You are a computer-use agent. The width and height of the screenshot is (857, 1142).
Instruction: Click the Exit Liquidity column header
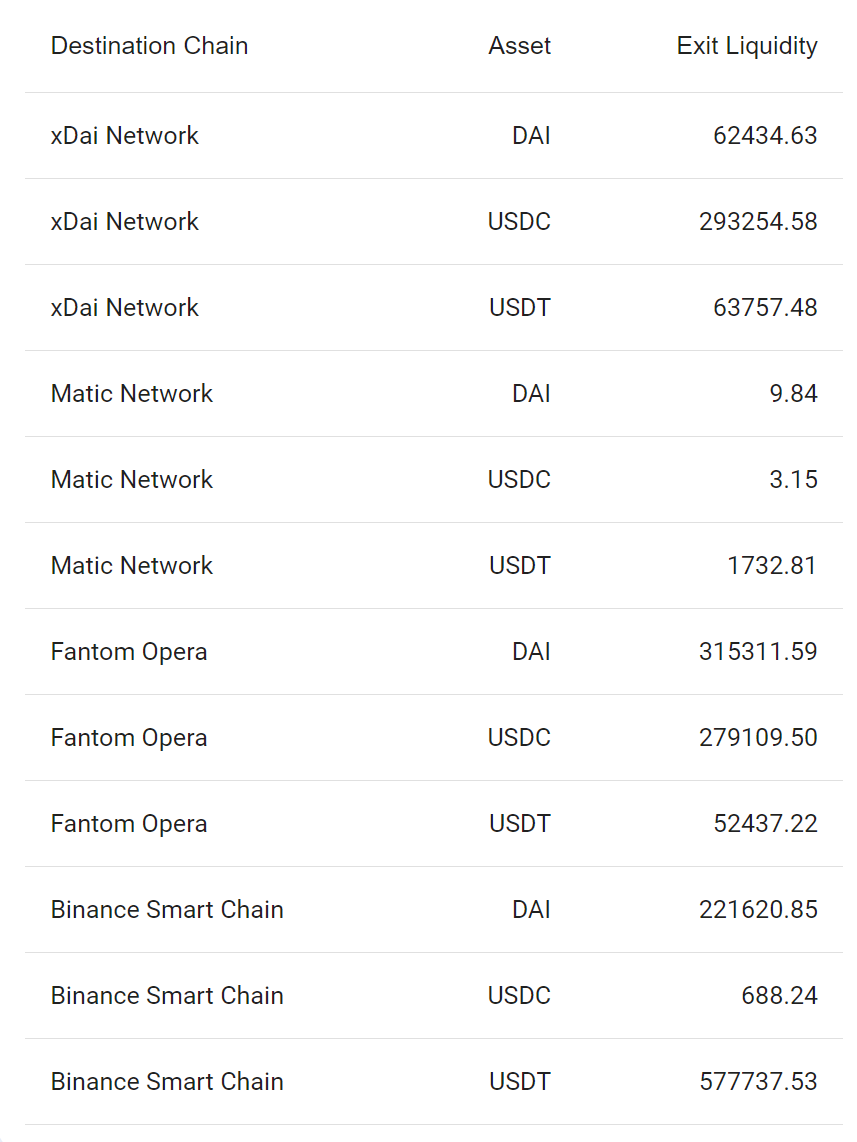(x=747, y=46)
